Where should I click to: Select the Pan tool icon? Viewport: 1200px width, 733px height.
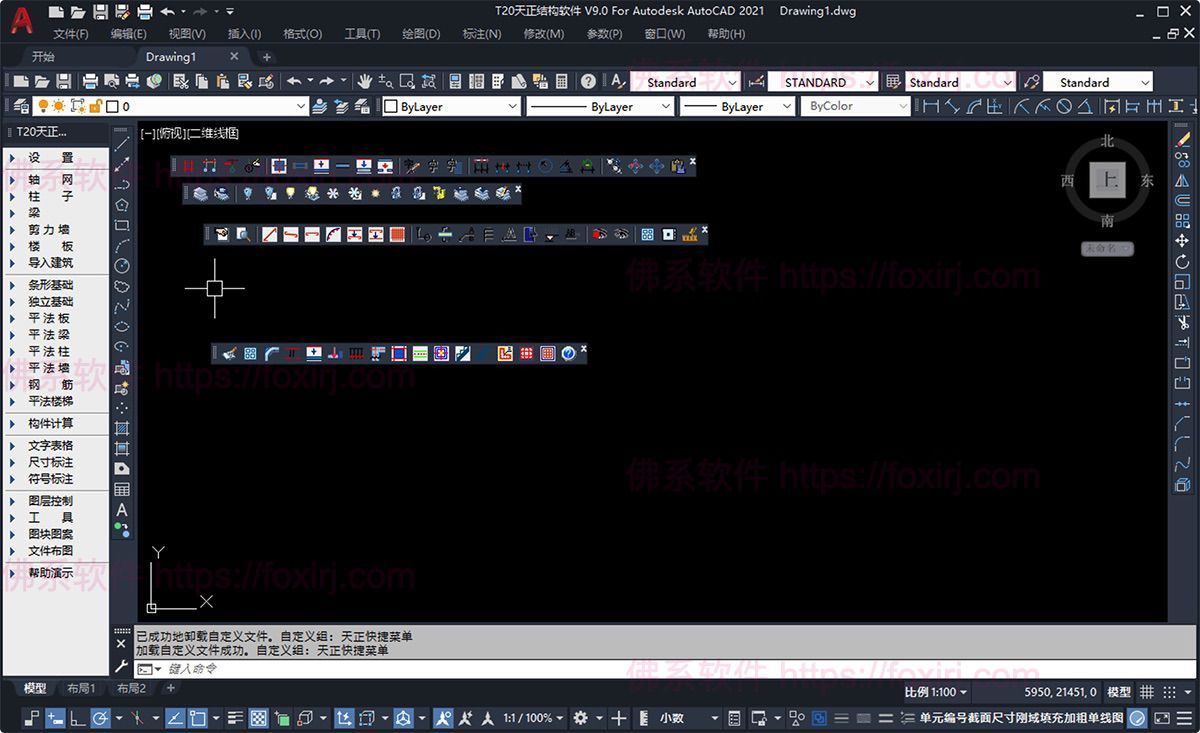[x=366, y=82]
